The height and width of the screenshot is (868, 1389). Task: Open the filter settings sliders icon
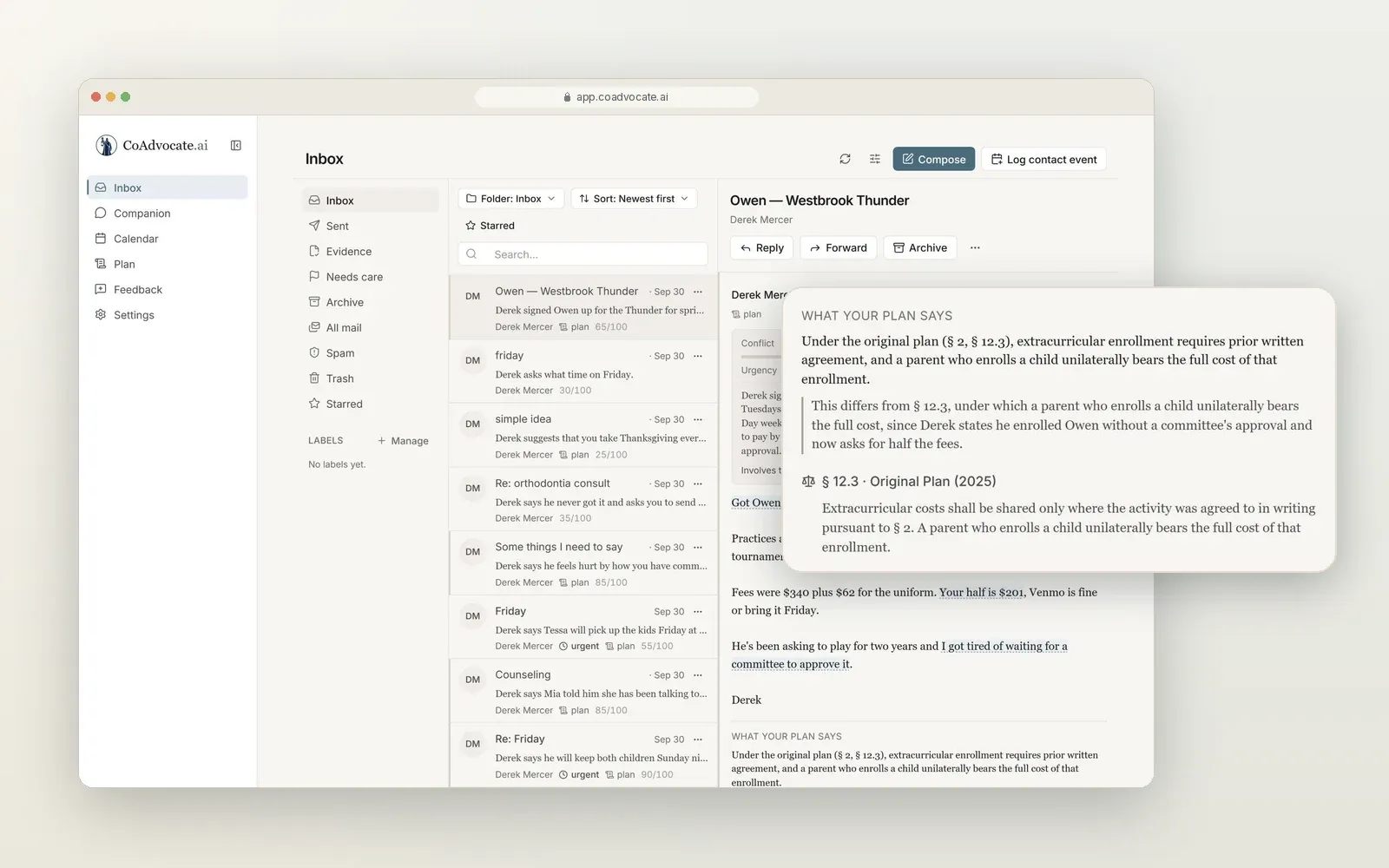point(874,159)
